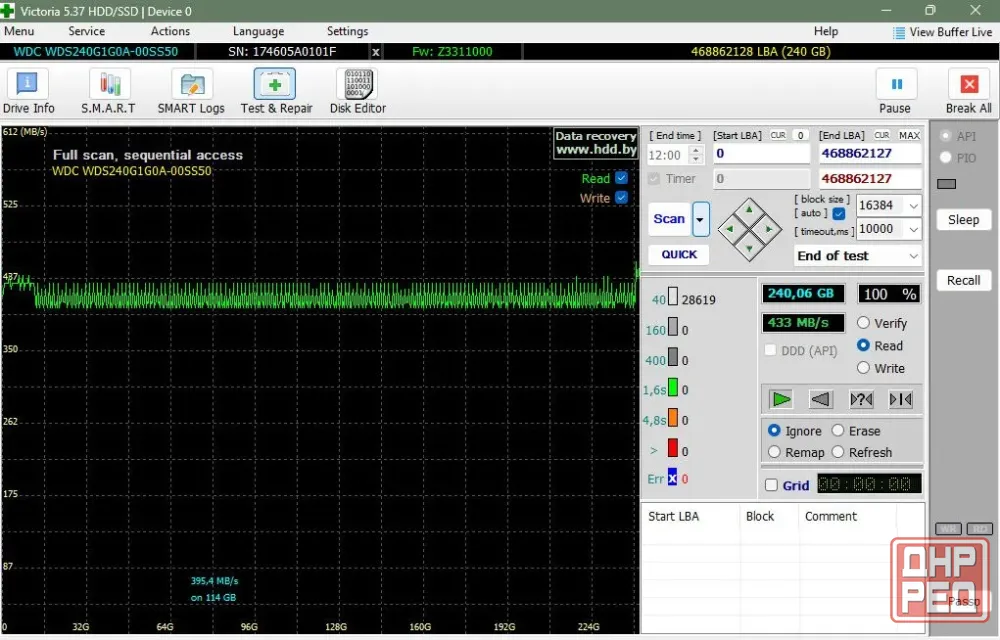Viewport: 1000px width, 640px height.
Task: Click the Break All icon
Action: pos(969,84)
